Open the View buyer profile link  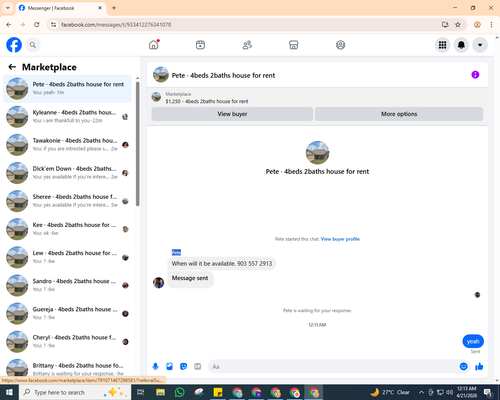pos(340,239)
